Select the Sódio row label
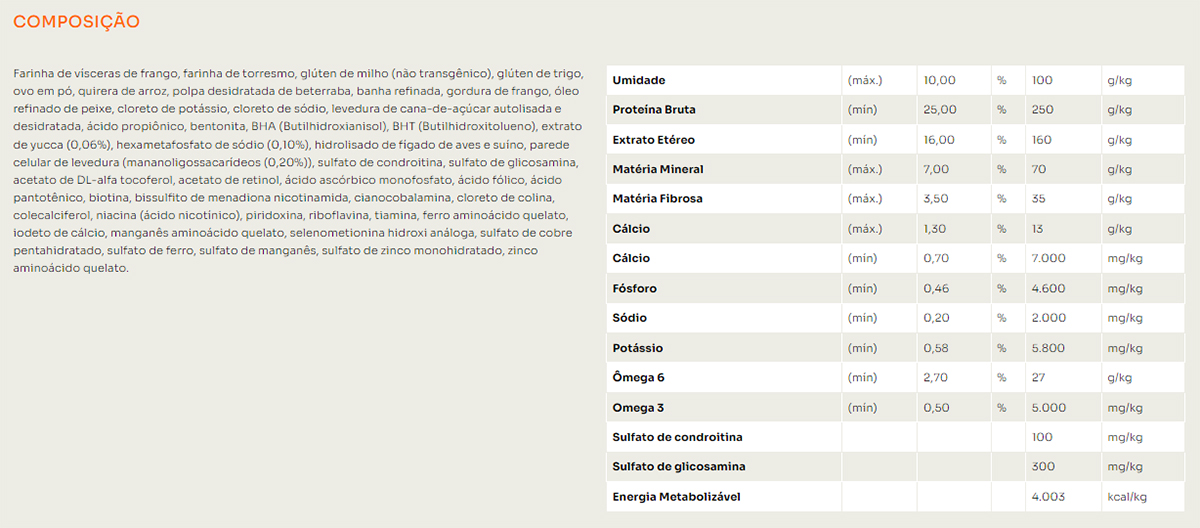 630,318
